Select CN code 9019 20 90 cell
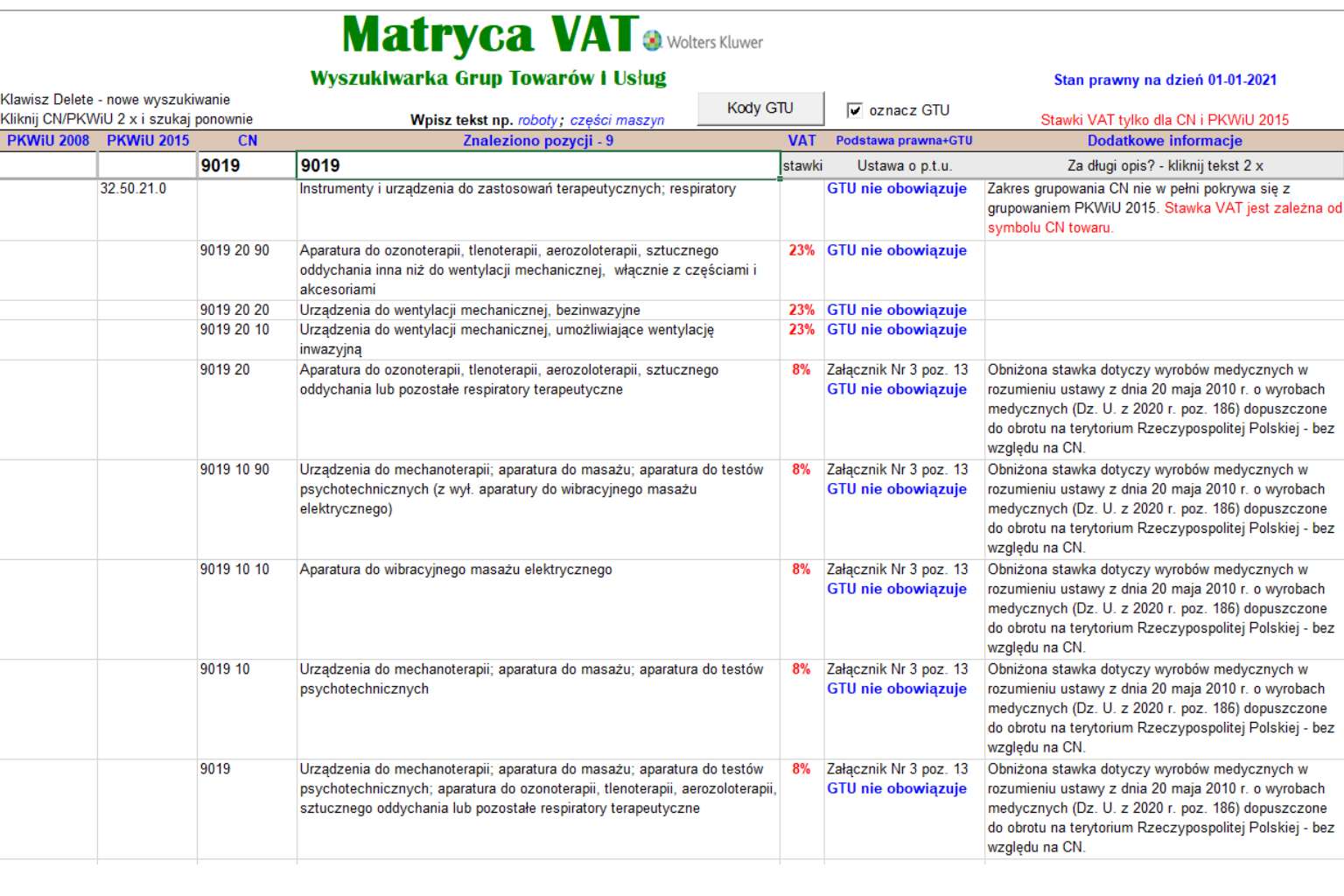This screenshot has width=1344, height=896. pyautogui.click(x=234, y=250)
